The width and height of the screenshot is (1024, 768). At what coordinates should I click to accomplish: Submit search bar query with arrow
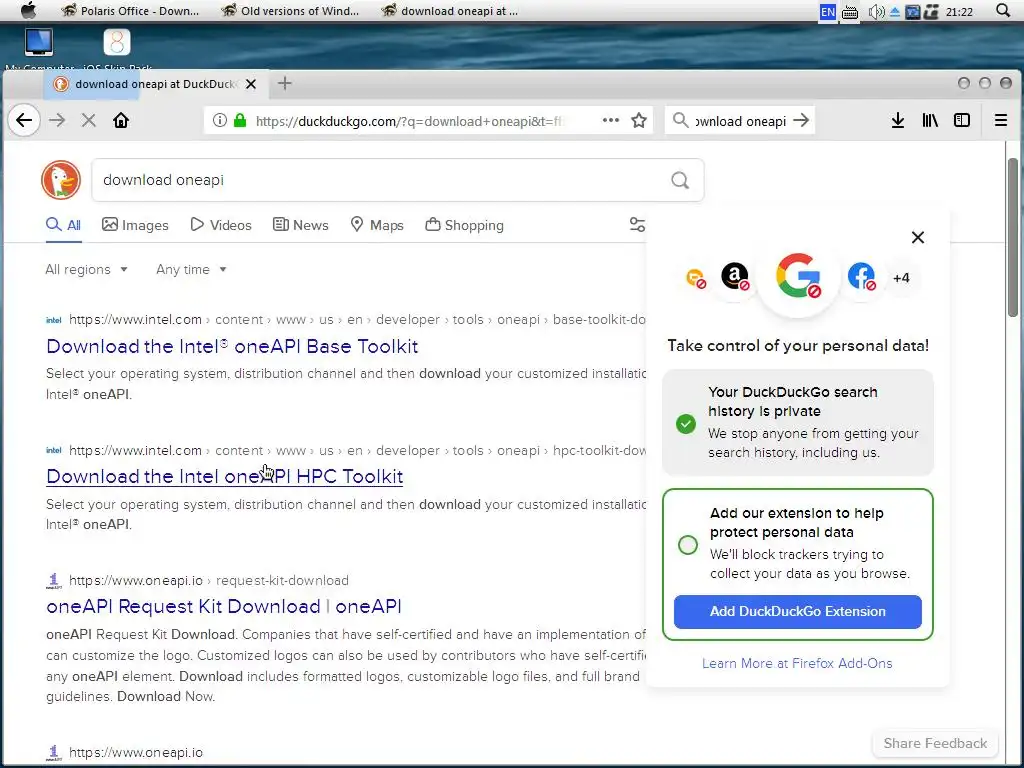(x=801, y=120)
